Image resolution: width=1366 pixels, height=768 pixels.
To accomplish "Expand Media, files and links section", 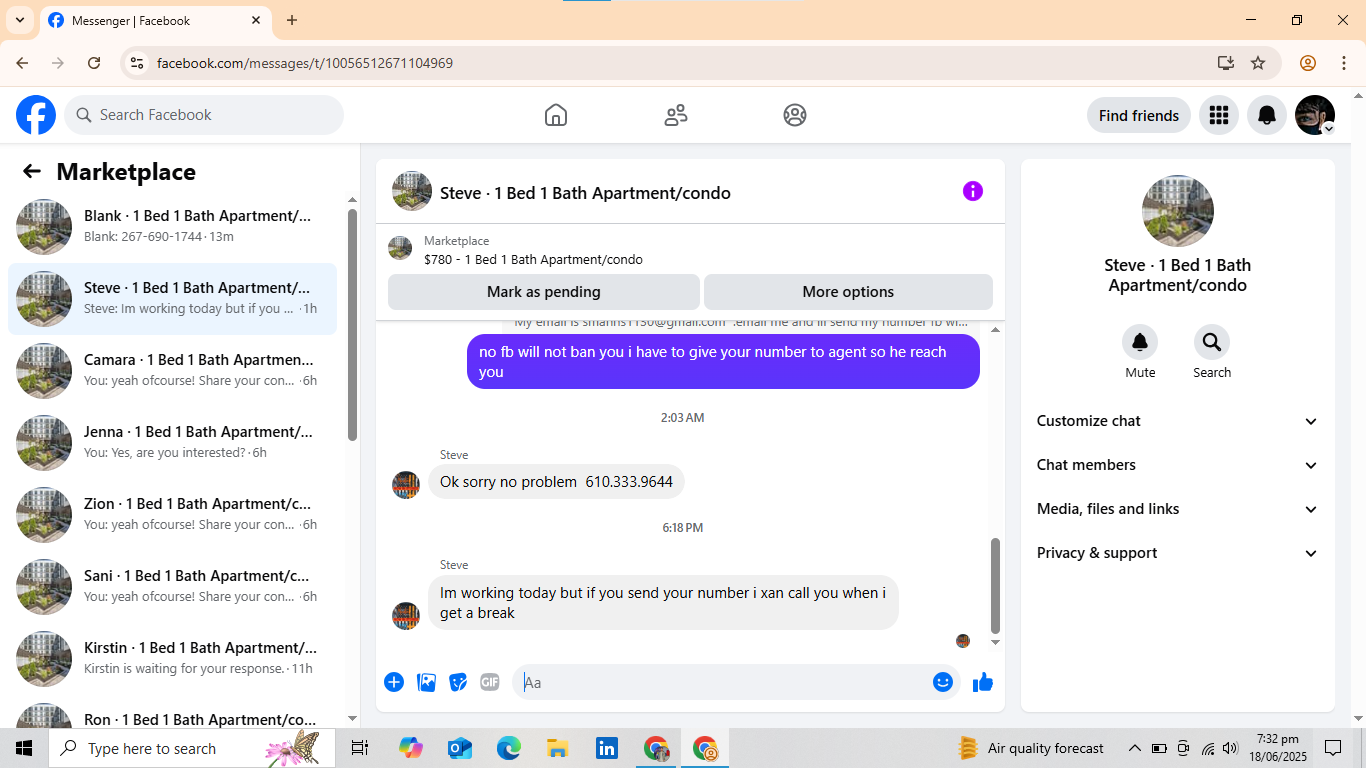I will tap(1178, 509).
